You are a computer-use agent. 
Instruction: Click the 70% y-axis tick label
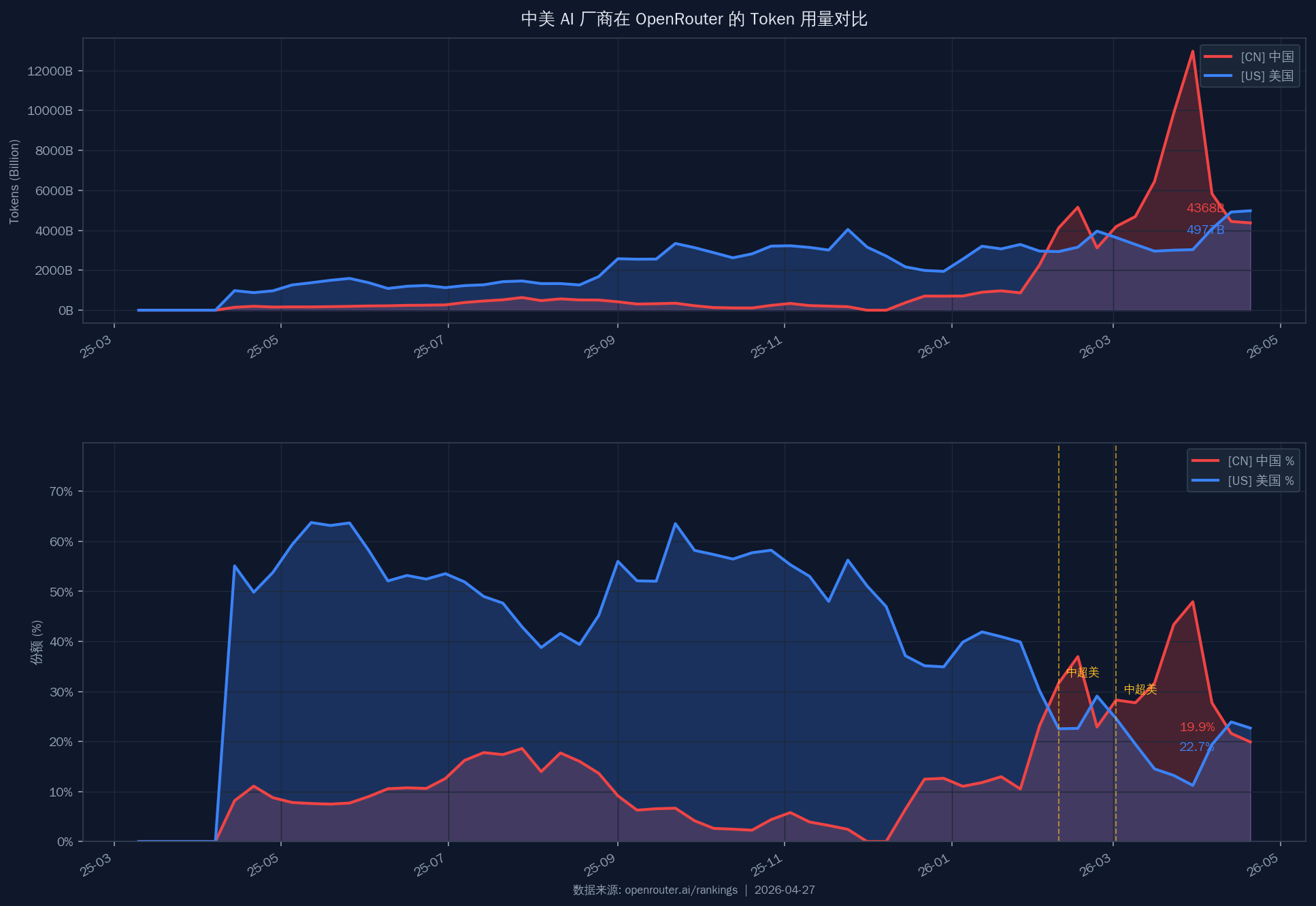61,492
